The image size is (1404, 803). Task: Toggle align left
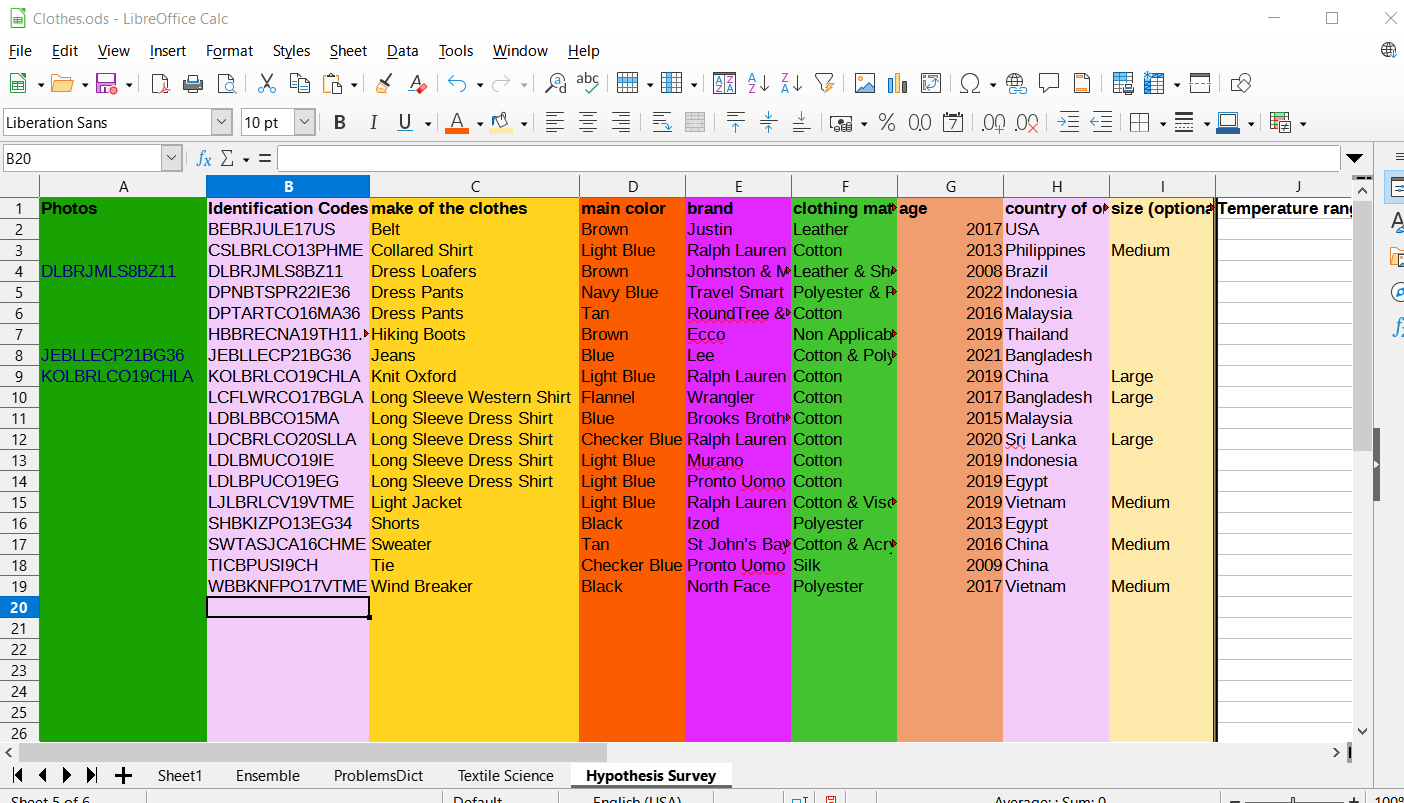click(555, 123)
